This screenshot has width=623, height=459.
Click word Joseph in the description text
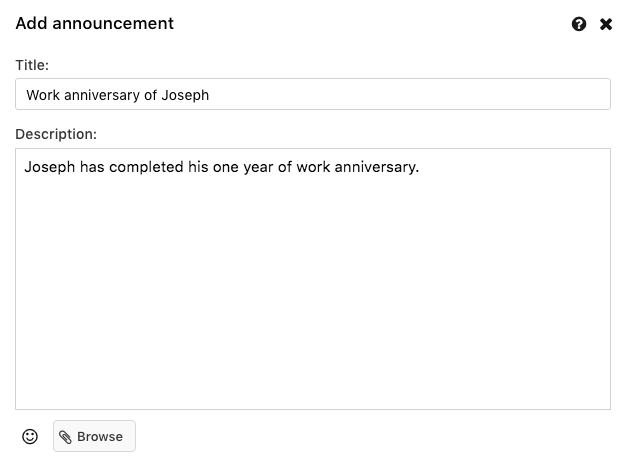pyautogui.click(x=50, y=167)
